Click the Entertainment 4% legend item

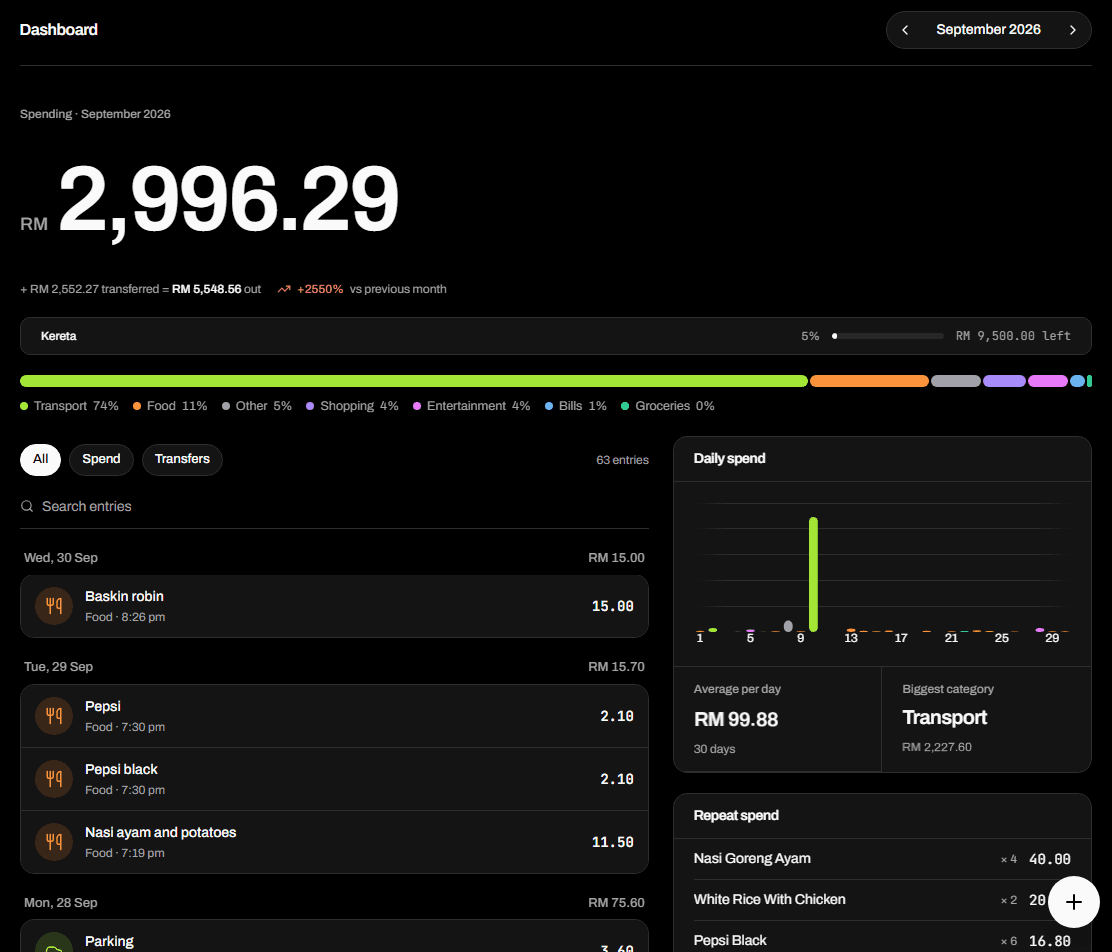(471, 406)
